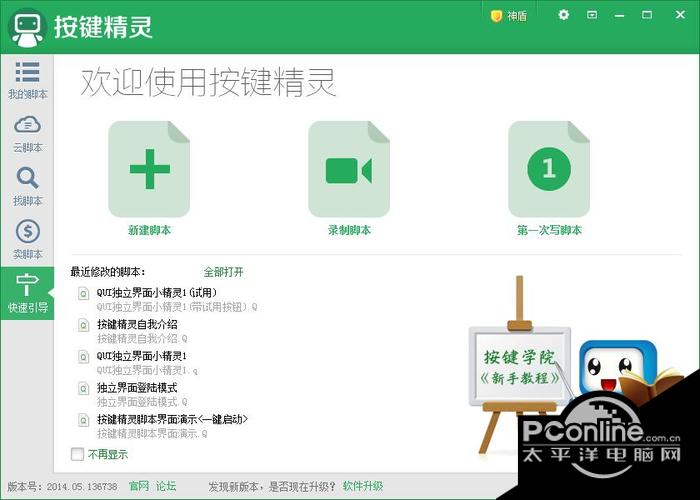Click the 全部打开 link
The image size is (700, 500).
click(224, 271)
